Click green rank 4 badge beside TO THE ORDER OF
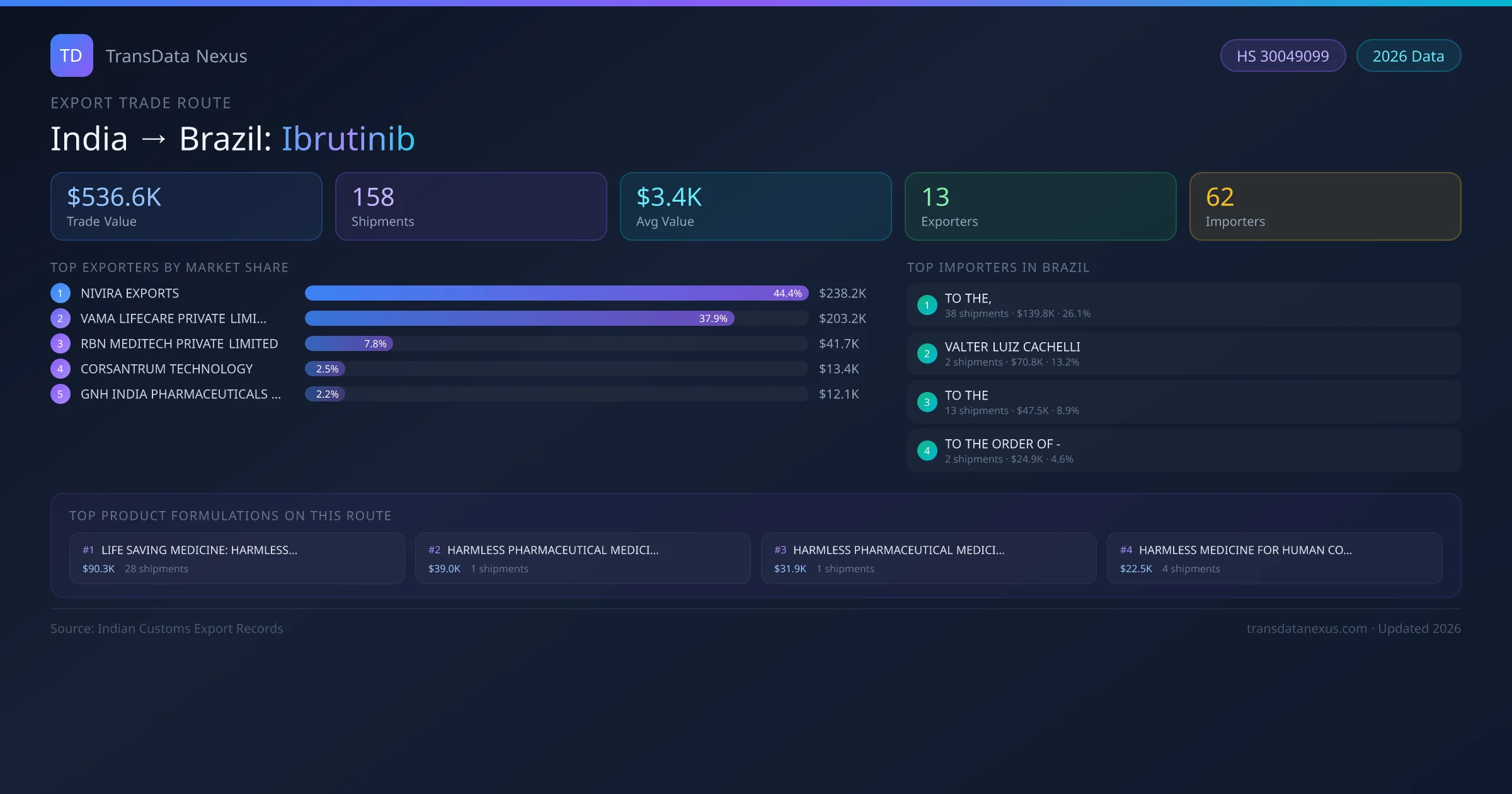Image resolution: width=1512 pixels, height=794 pixels. tap(927, 451)
